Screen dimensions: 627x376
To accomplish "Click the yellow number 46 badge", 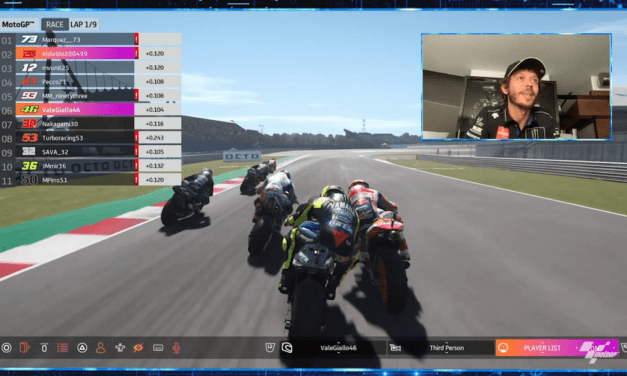I will (29, 110).
